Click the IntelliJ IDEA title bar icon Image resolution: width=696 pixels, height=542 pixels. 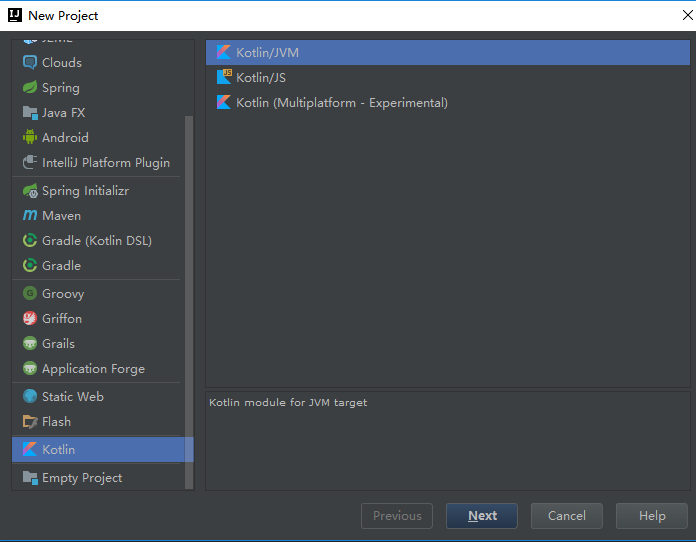pos(15,15)
